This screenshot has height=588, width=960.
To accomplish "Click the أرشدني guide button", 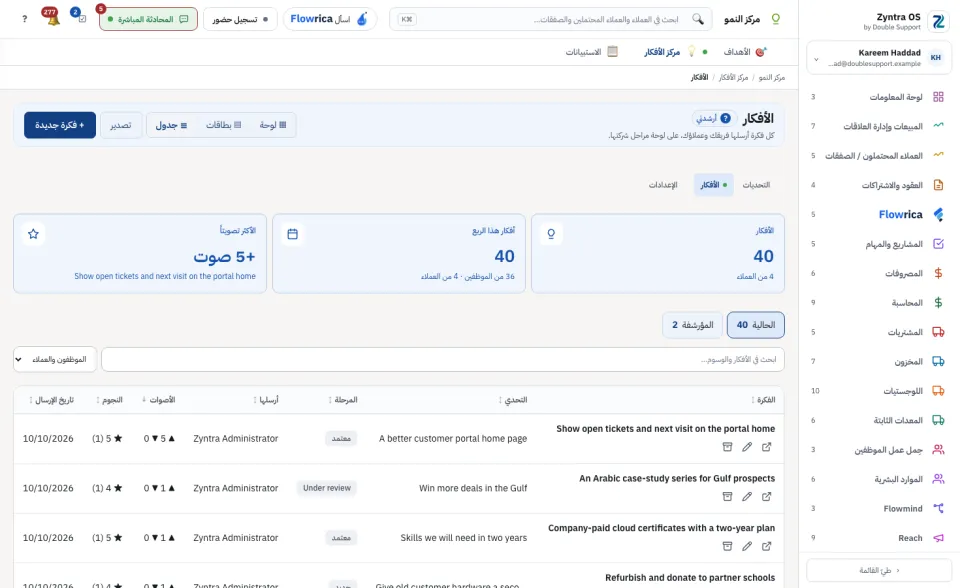I will [x=712, y=118].
